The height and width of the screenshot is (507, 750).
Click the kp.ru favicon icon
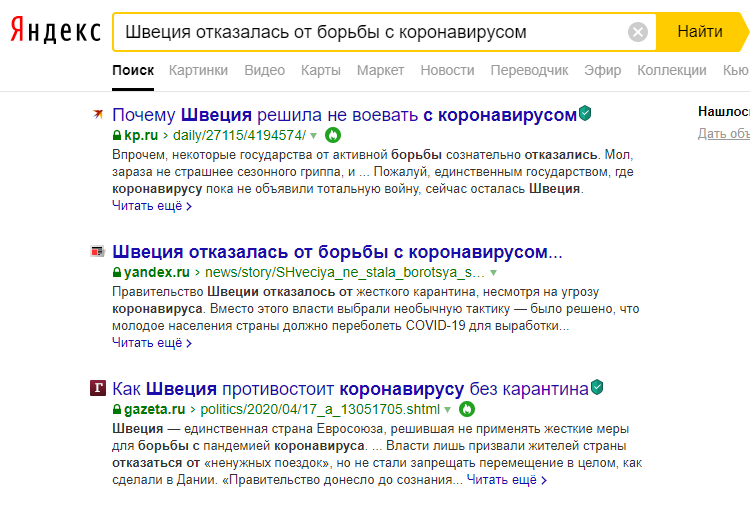(98, 114)
